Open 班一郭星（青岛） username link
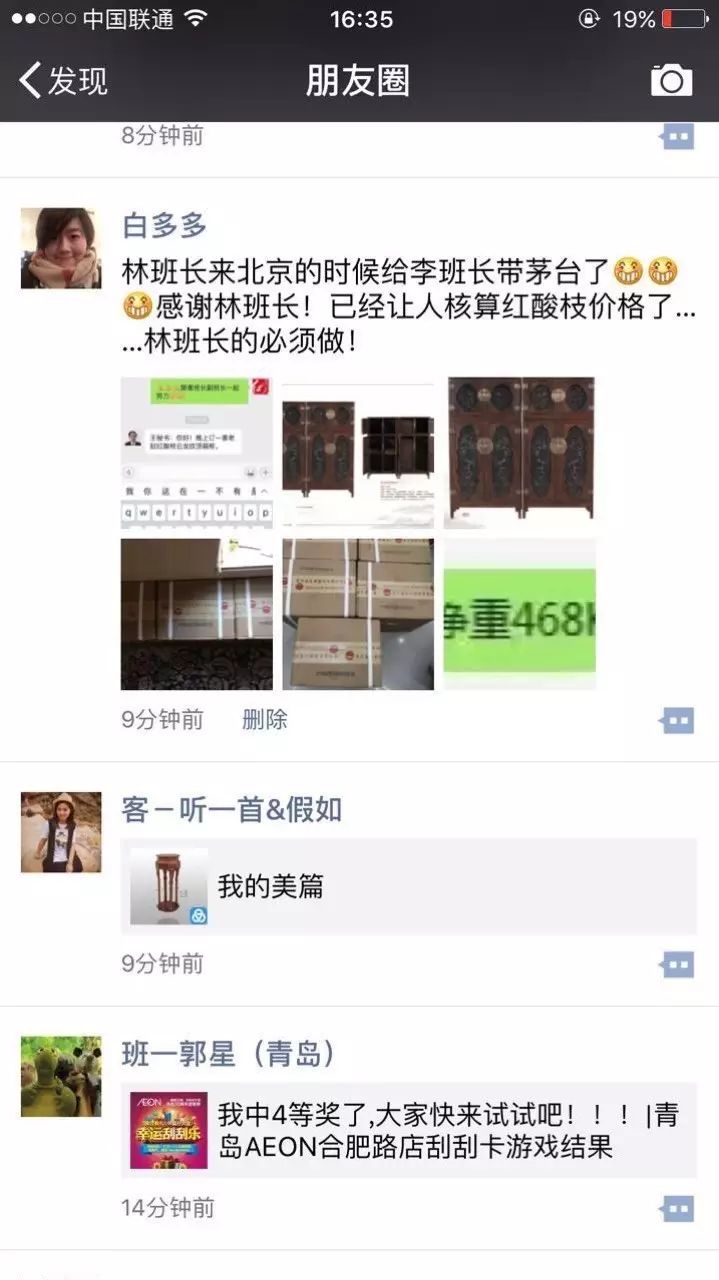 click(229, 1053)
